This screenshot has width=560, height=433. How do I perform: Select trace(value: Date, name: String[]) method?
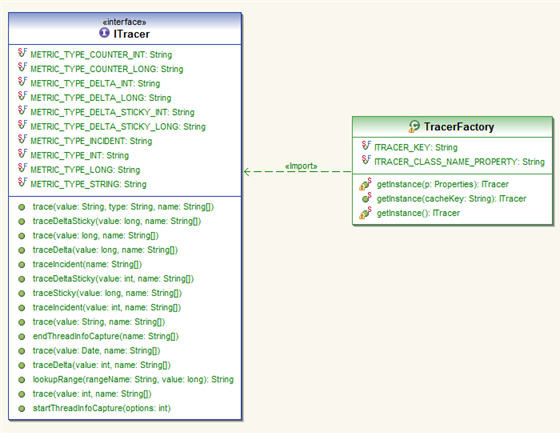(96, 351)
